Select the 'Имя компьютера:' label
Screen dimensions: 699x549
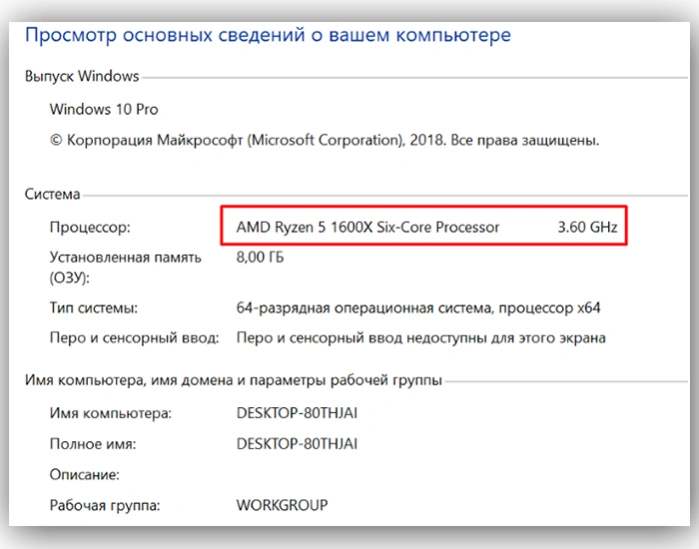pos(111,413)
